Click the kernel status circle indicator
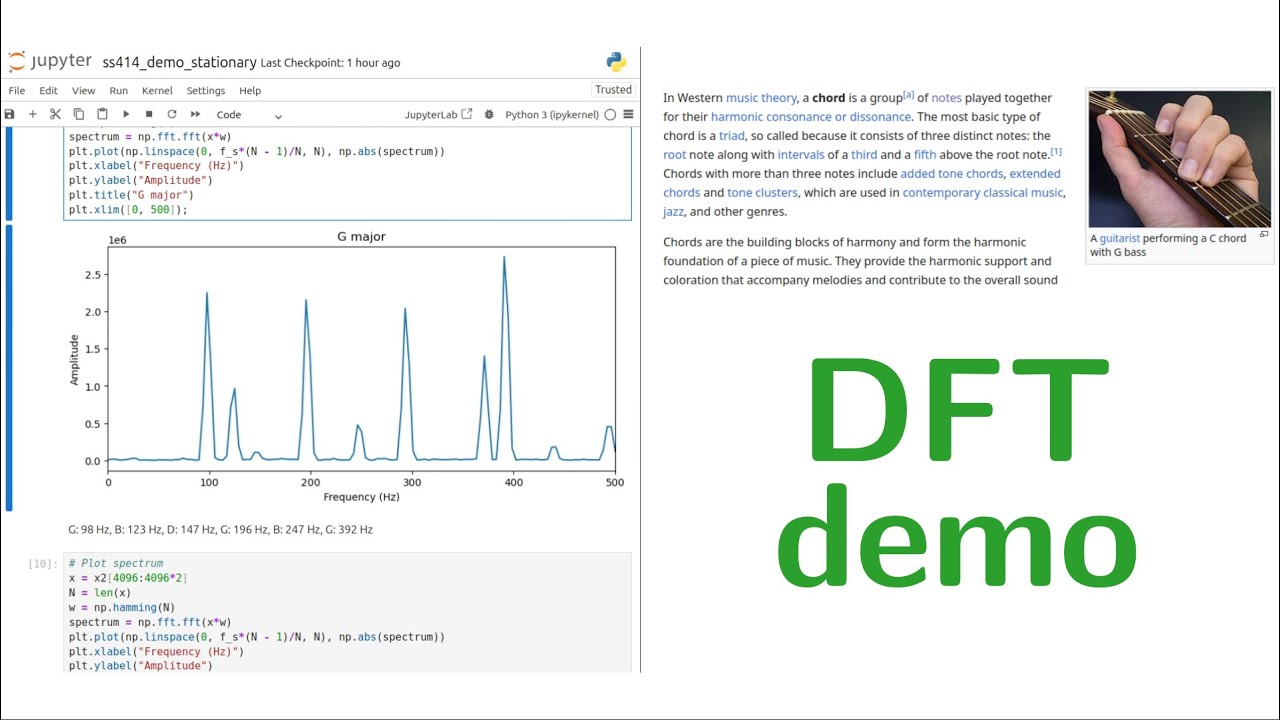 [x=610, y=115]
